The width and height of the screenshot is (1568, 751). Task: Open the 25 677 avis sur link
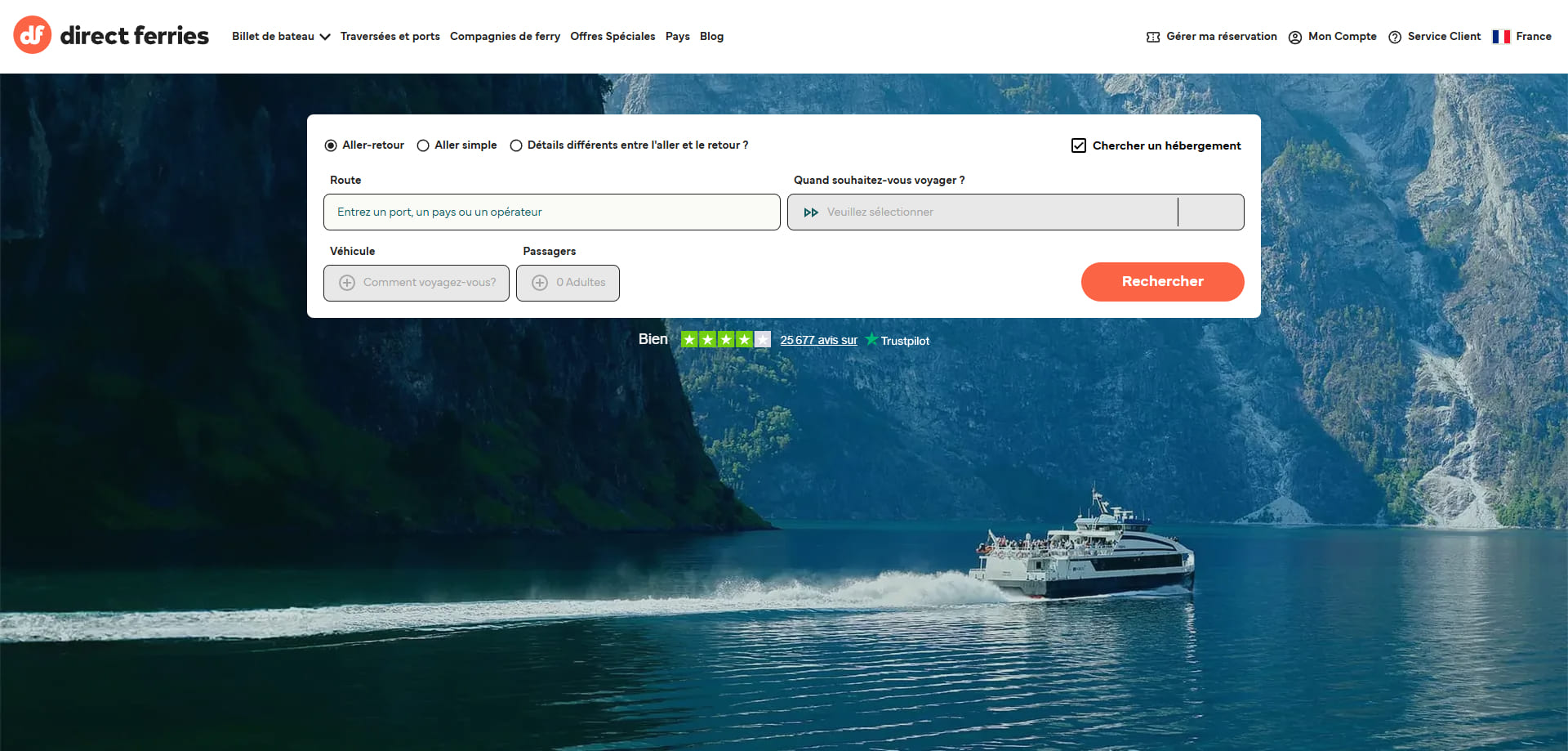[x=819, y=340]
